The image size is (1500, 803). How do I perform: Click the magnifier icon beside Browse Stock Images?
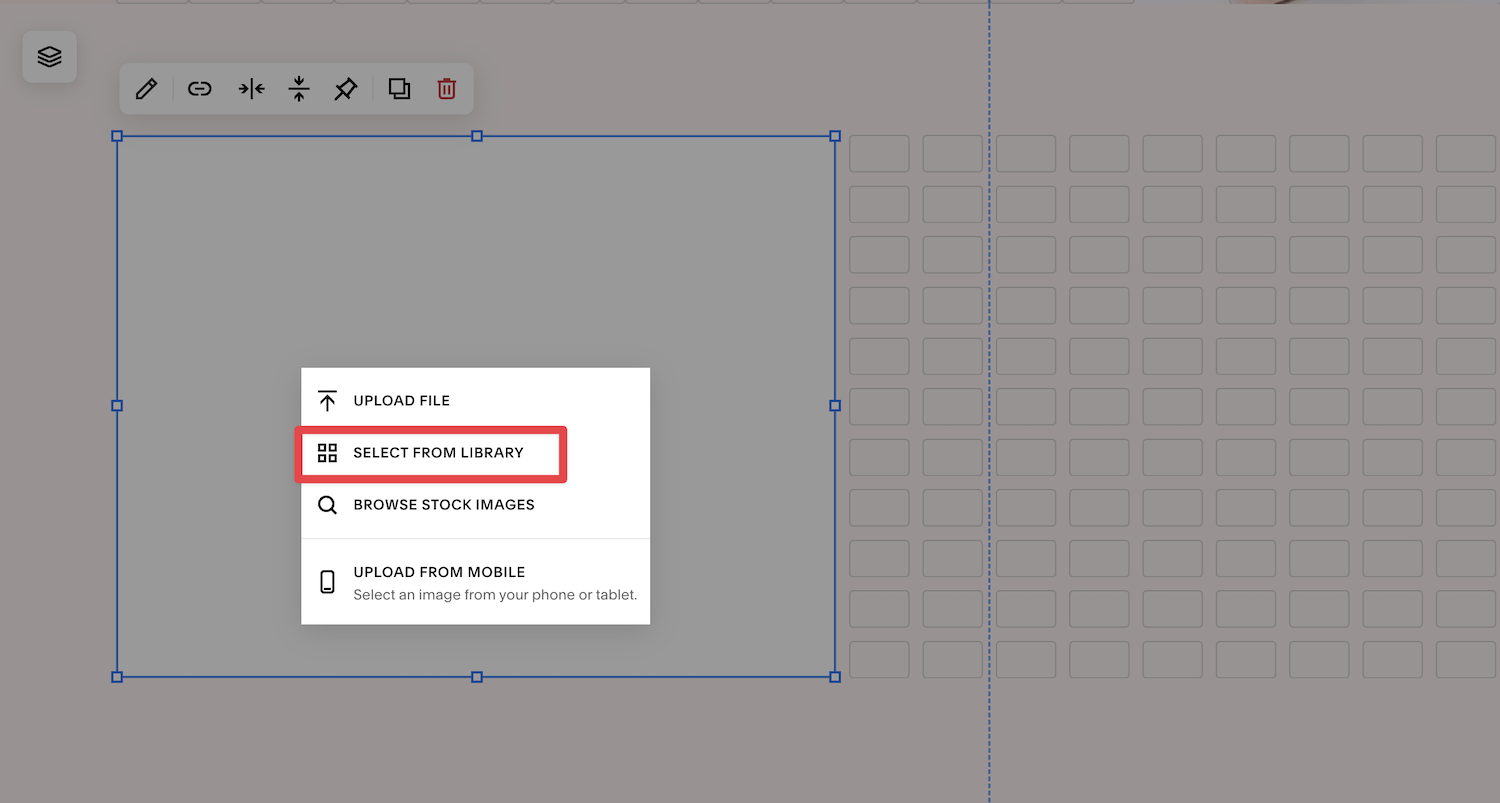click(327, 504)
